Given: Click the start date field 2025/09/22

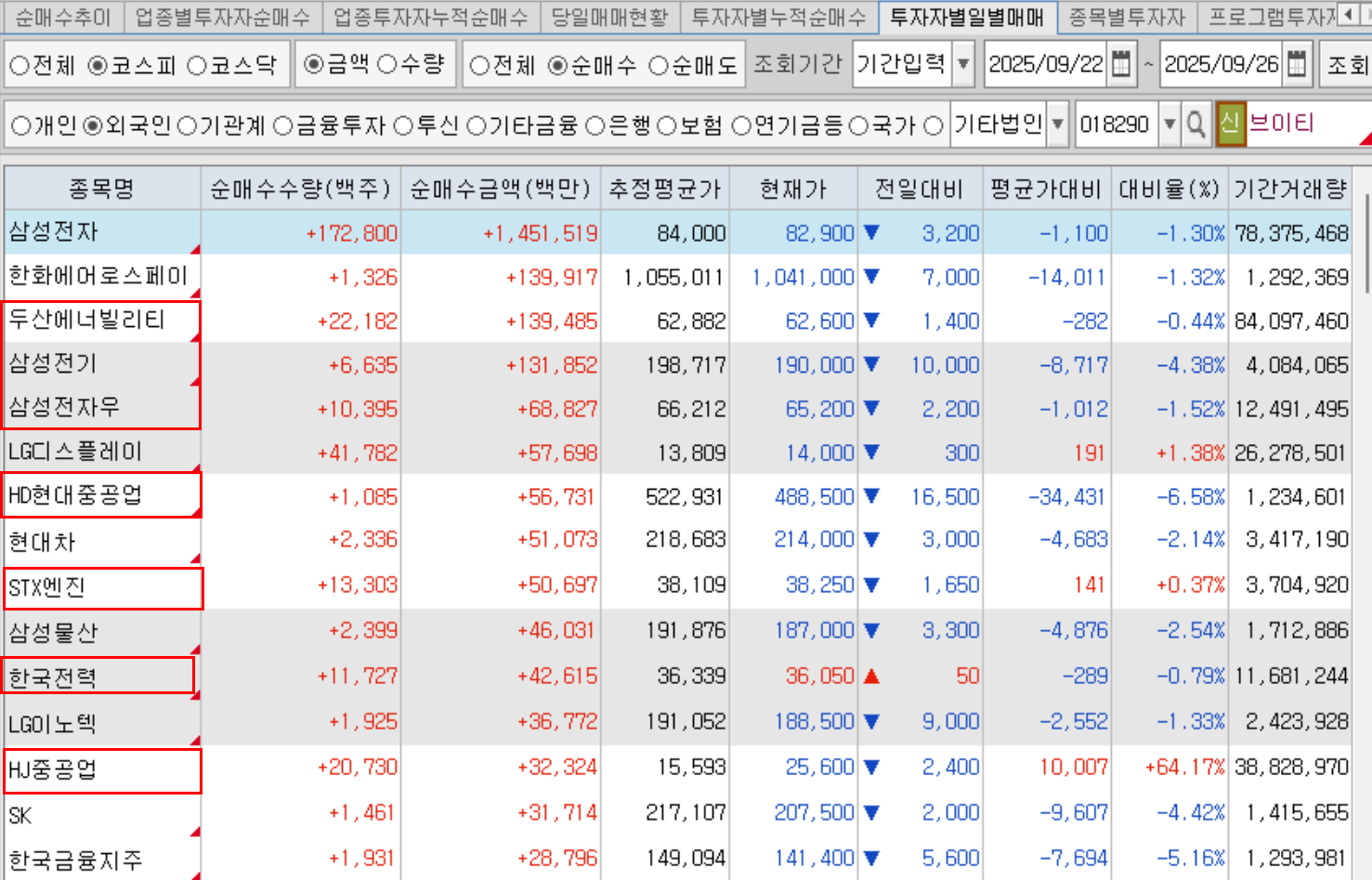Looking at the screenshot, I should click(1045, 64).
